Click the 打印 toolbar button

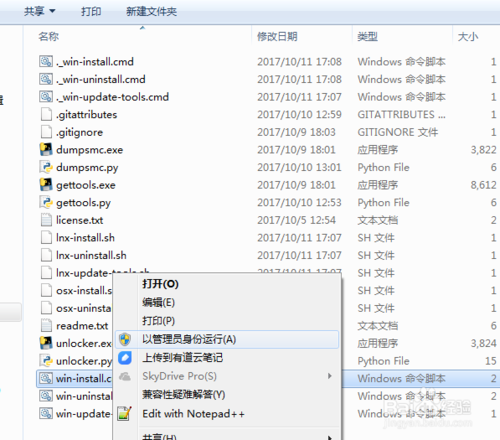[x=91, y=12]
